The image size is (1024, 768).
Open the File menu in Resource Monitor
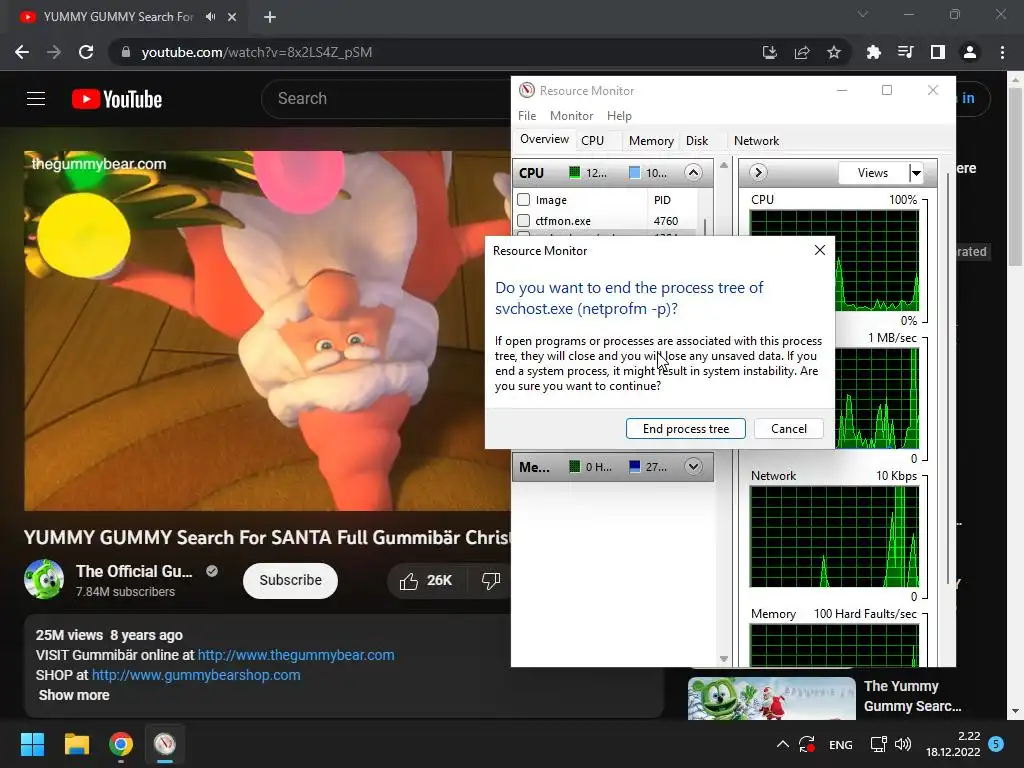click(x=527, y=116)
